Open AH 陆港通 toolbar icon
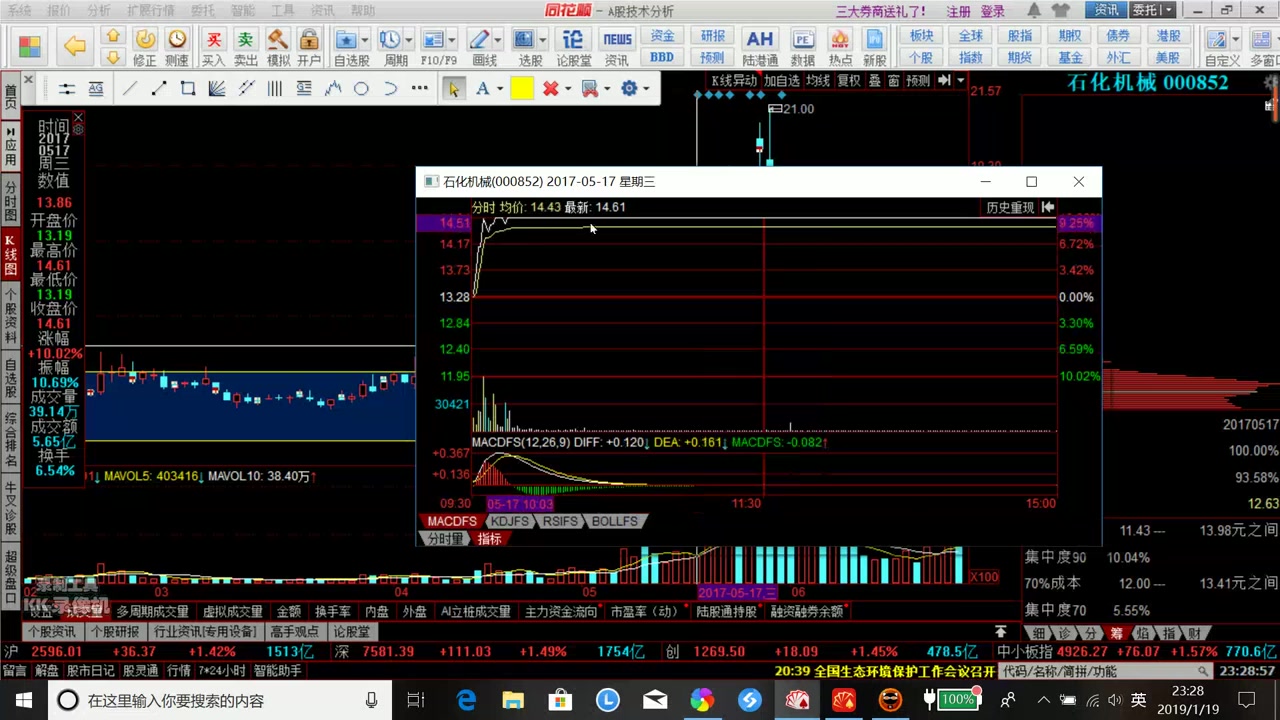 760,47
